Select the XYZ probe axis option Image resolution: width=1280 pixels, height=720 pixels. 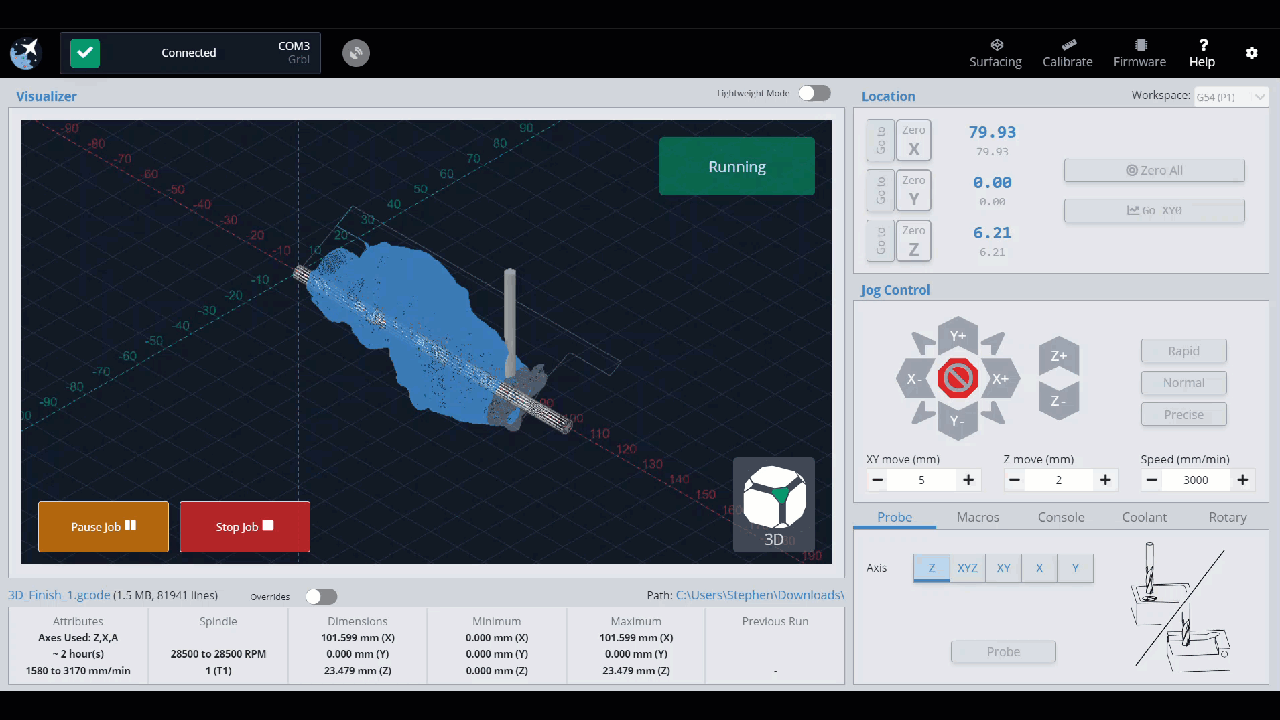coord(967,568)
